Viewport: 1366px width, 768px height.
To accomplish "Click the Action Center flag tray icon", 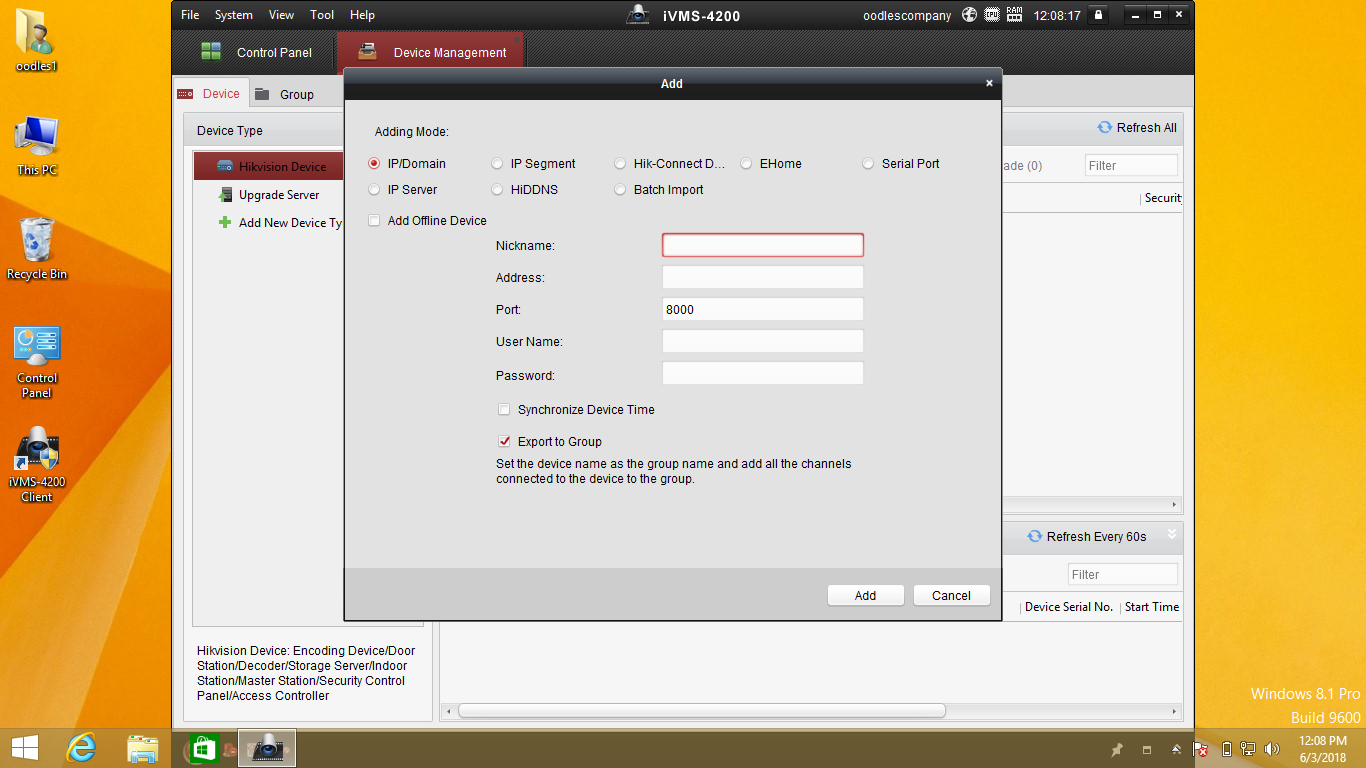I will 1201,749.
